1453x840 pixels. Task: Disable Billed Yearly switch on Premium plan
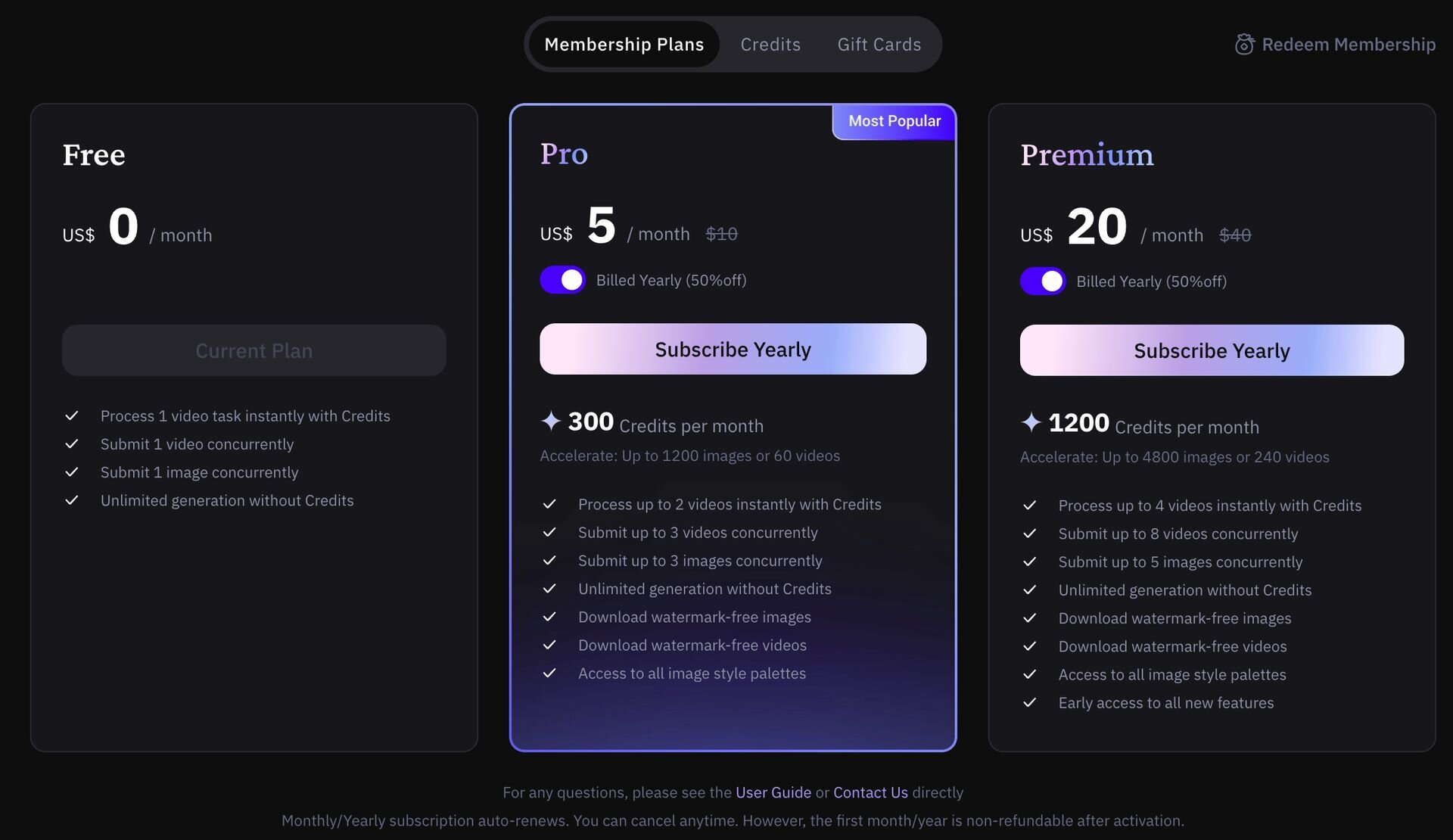(x=1042, y=282)
